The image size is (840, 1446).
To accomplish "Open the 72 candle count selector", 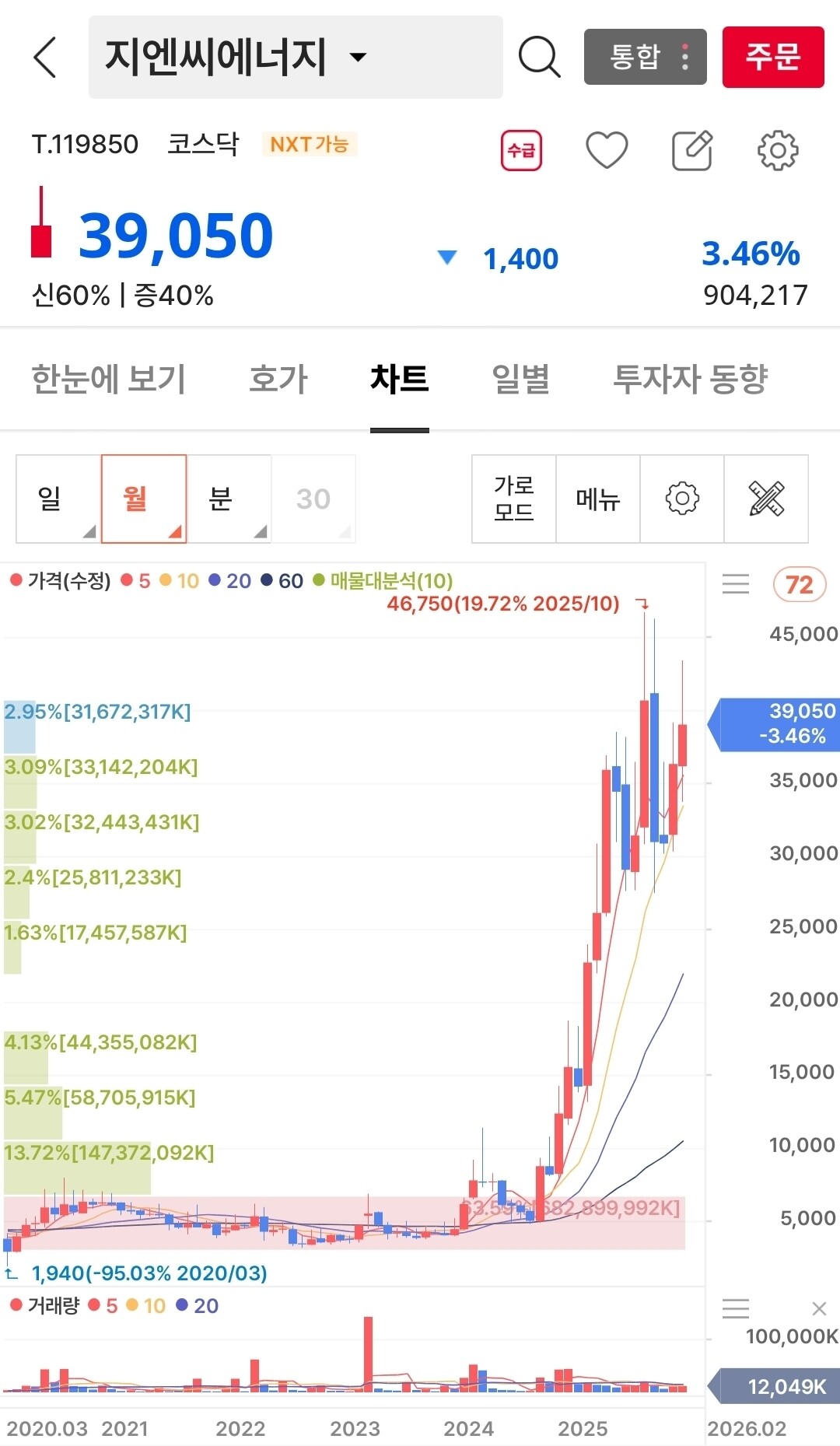I will point(799,584).
